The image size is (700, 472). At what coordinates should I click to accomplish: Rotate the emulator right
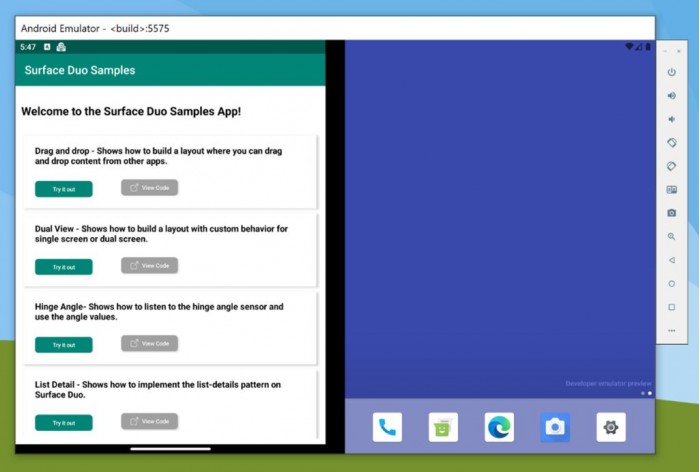pyautogui.click(x=671, y=166)
